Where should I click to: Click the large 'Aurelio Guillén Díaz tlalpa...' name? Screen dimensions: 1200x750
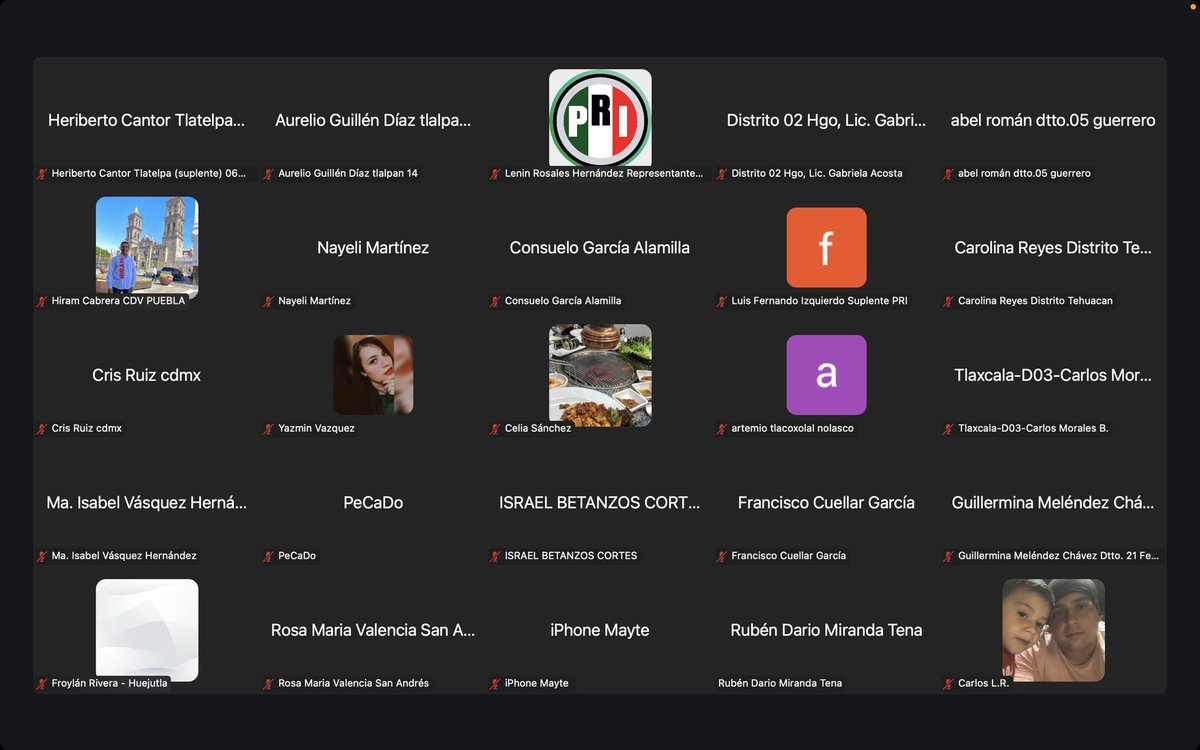tap(373, 120)
